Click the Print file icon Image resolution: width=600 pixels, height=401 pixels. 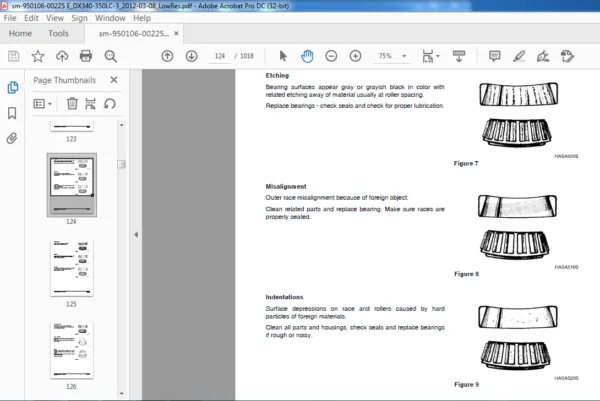(x=86, y=56)
